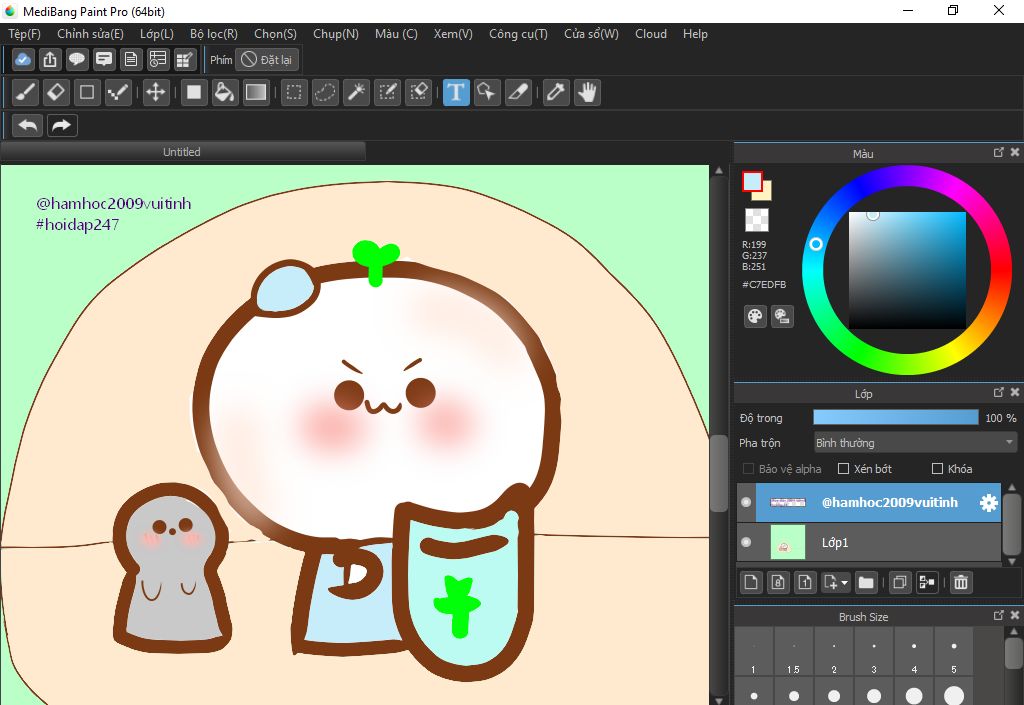Viewport: 1024px width, 705px height.
Task: Open the Cloud menu
Action: [651, 34]
